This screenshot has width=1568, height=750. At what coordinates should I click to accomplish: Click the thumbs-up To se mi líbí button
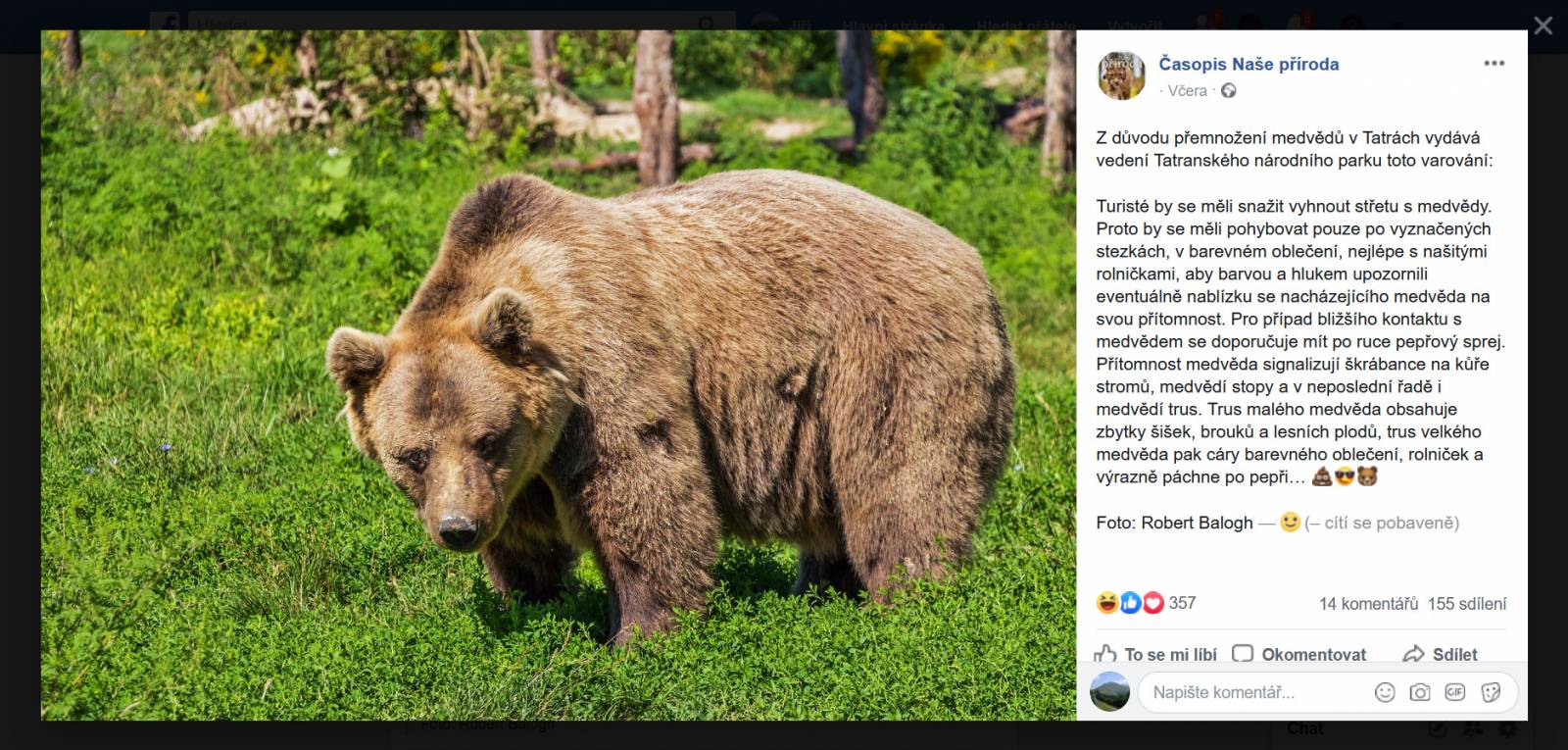coord(1156,654)
